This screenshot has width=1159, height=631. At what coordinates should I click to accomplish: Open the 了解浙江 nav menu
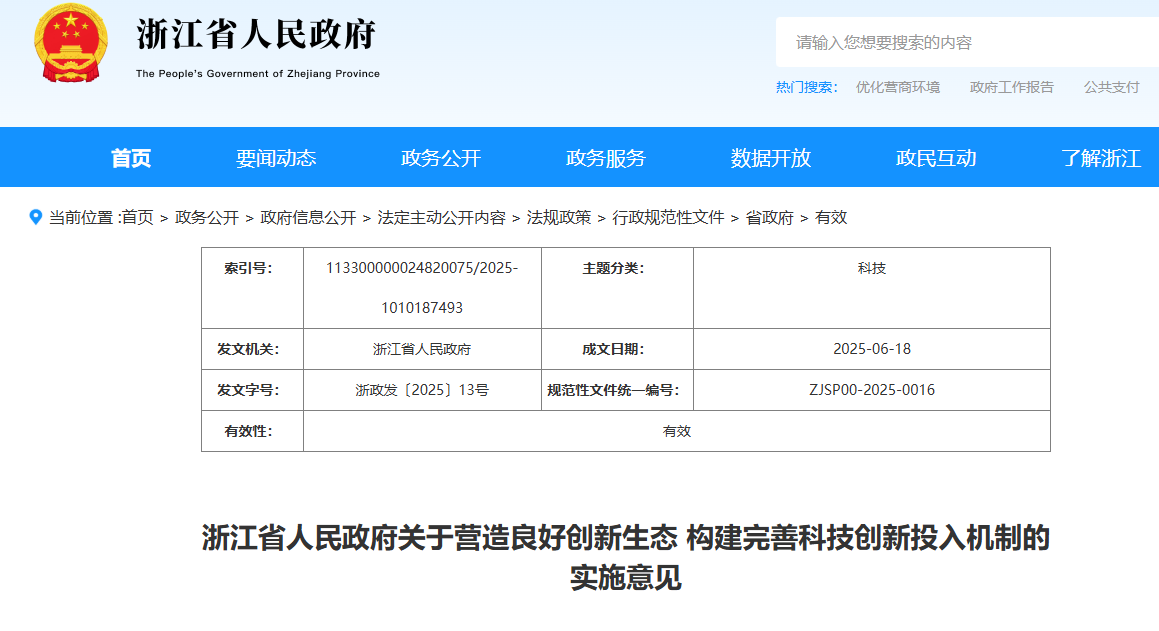[x=1101, y=158]
